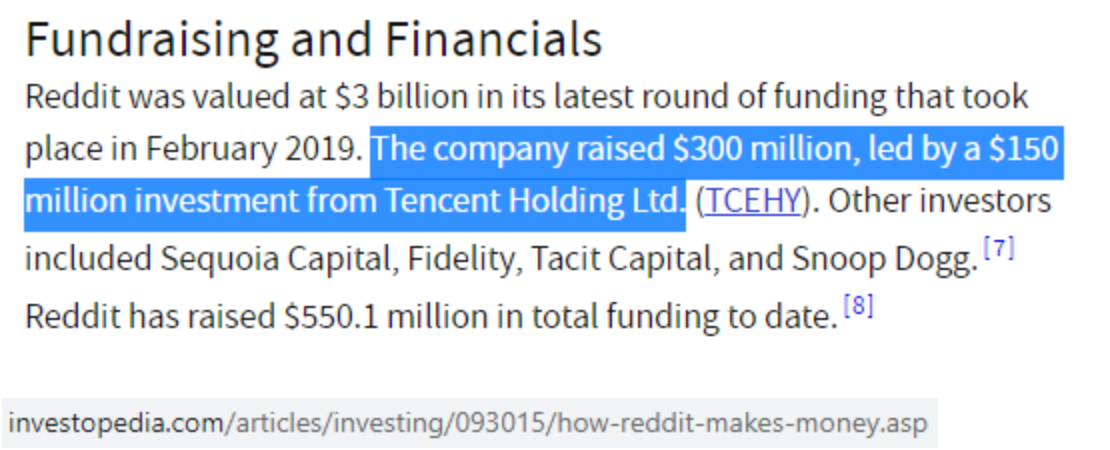Click 'Reddit has raised' sentence start
Screen dimensions: 1110x450
pyautogui.click(x=151, y=316)
